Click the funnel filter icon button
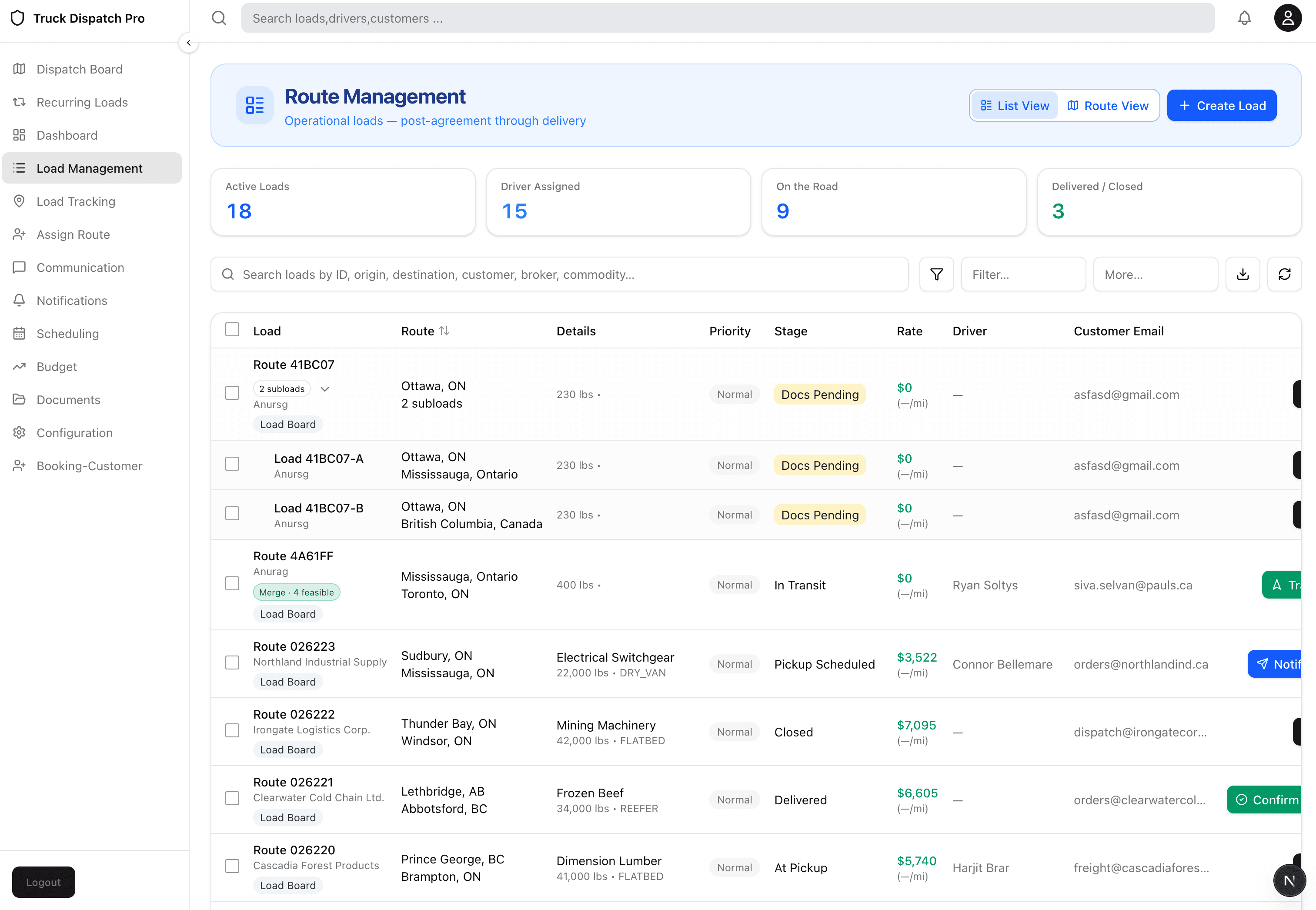Screen dimensions: 1316x910 tap(936, 274)
